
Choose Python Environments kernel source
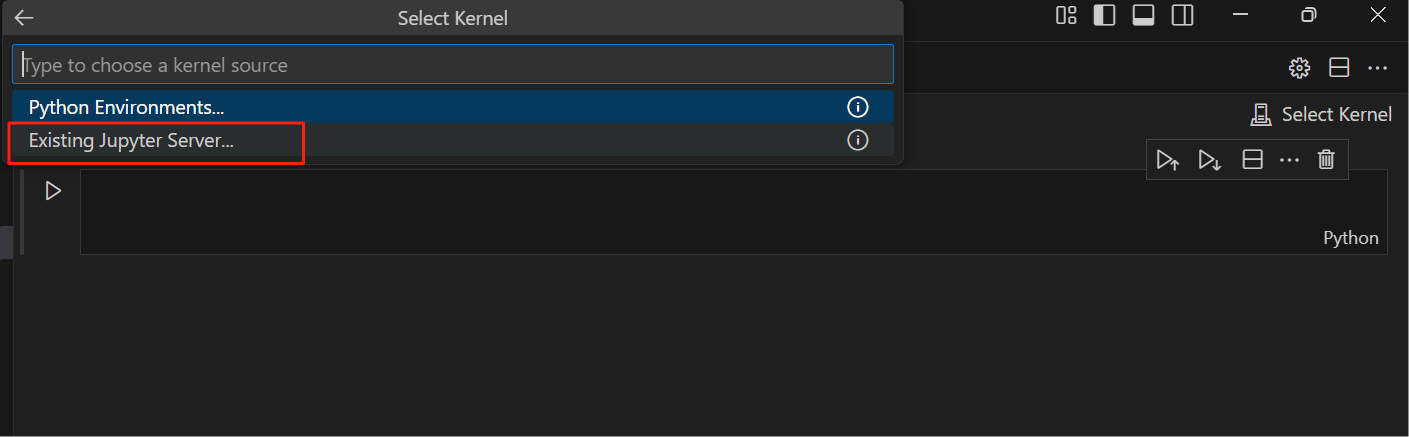click(127, 107)
